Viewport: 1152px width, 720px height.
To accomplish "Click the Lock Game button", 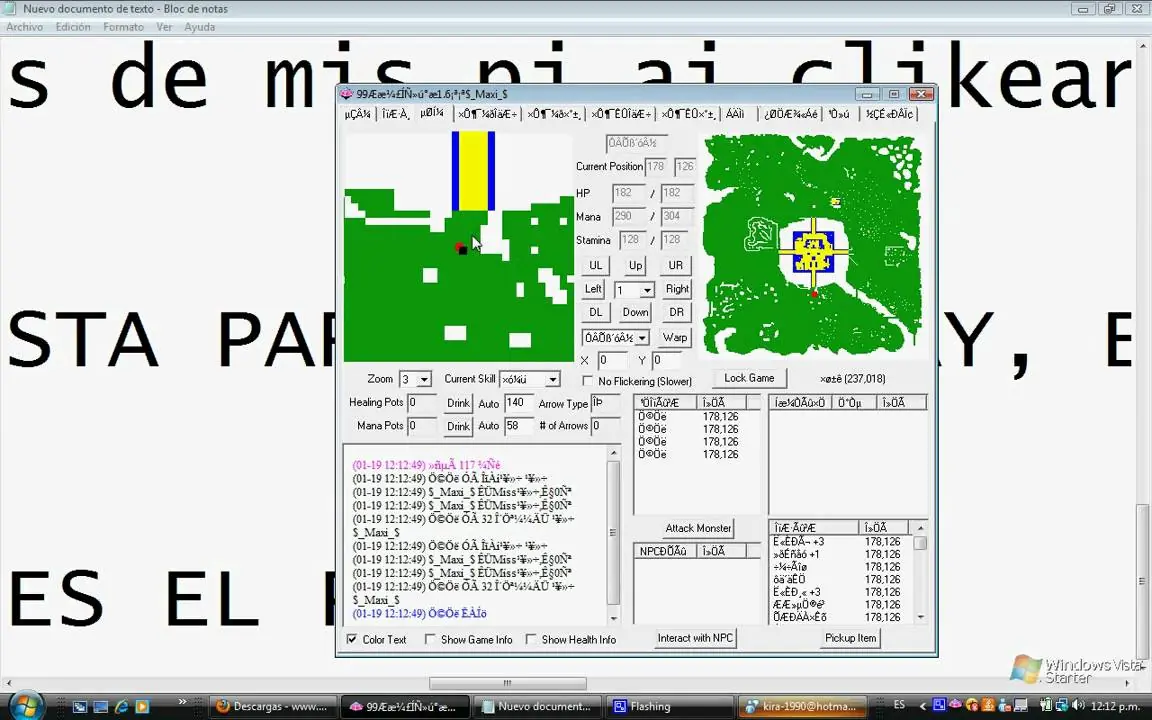I will pos(749,378).
